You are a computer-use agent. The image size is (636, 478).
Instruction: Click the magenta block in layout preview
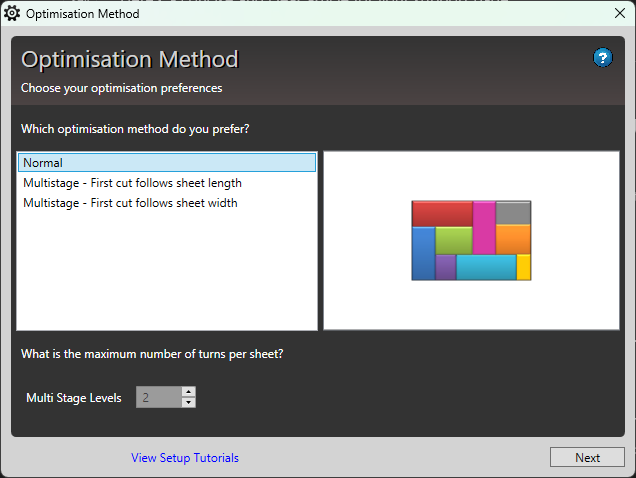(484, 227)
